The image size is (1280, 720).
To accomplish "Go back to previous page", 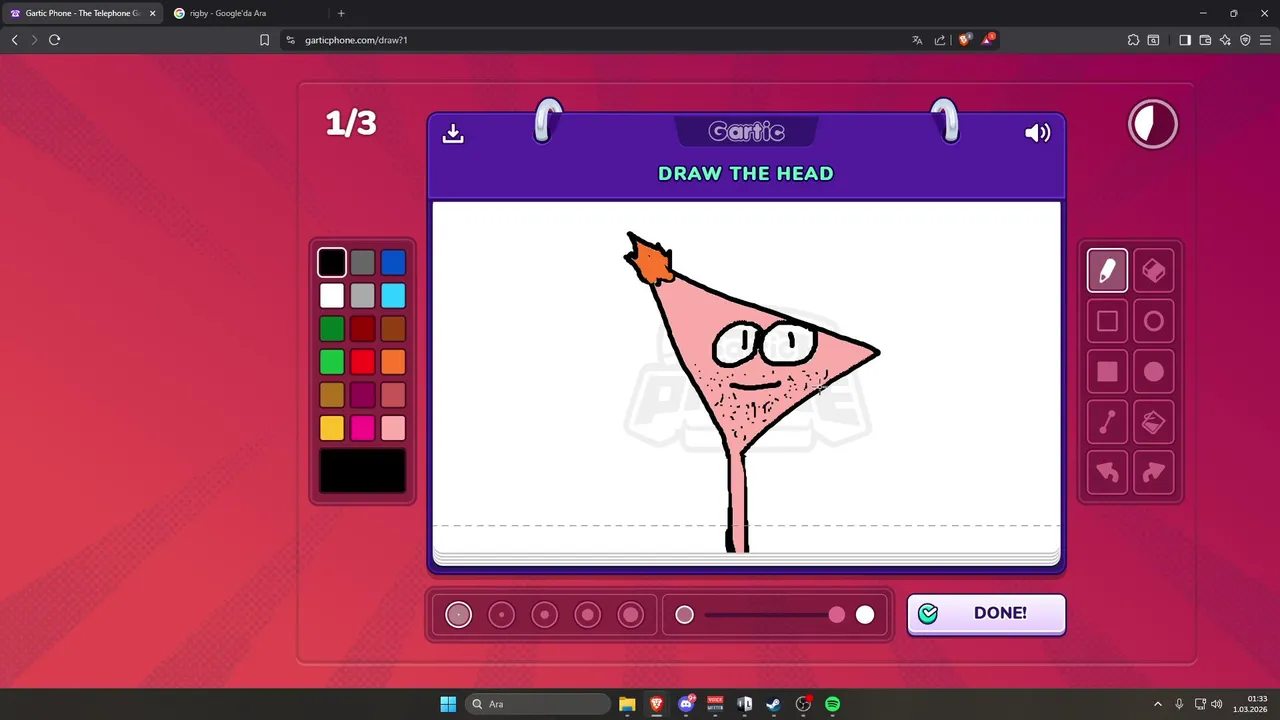I will click(14, 40).
